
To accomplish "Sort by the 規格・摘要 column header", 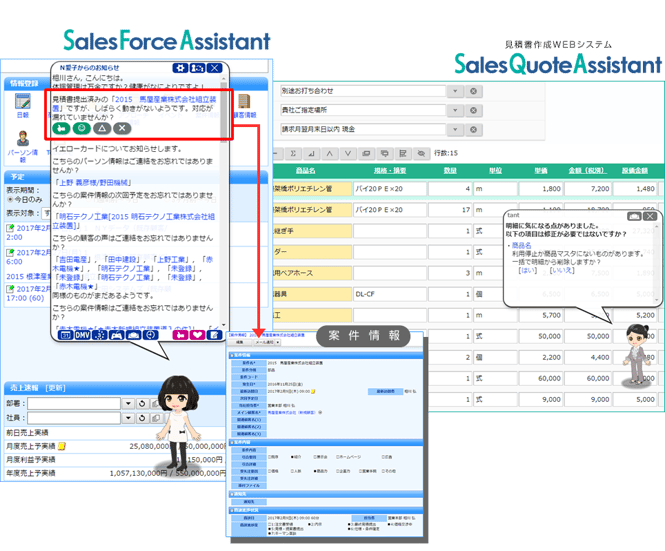I will click(x=390, y=171).
